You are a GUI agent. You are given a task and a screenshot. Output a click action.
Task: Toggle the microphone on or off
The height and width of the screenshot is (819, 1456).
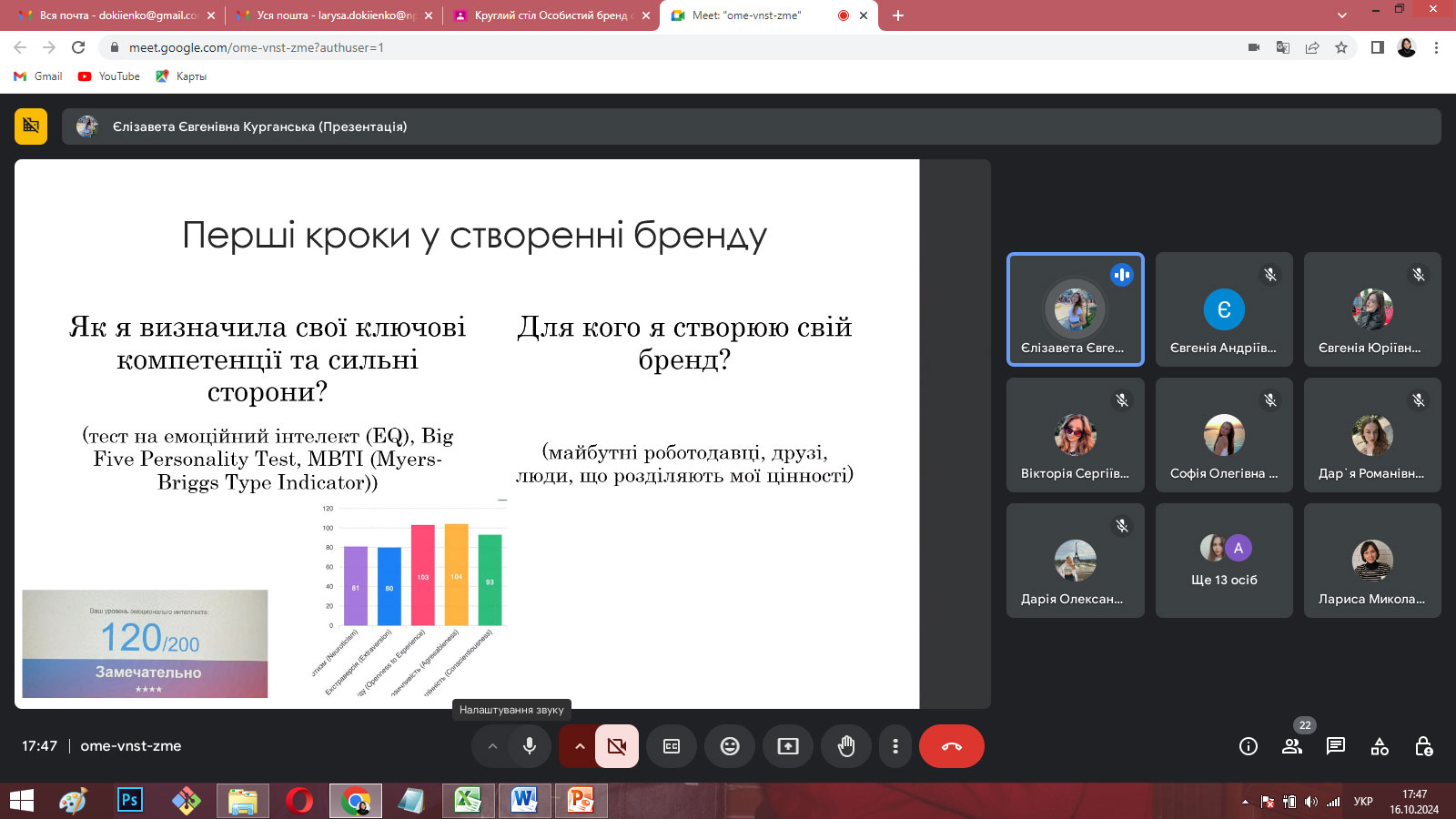click(530, 746)
